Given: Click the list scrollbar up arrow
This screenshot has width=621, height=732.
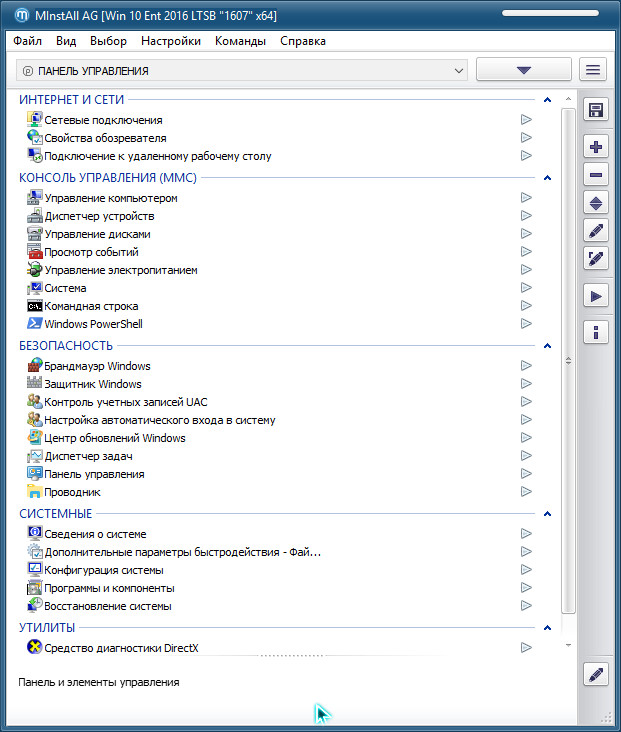Looking at the screenshot, I should [x=568, y=99].
